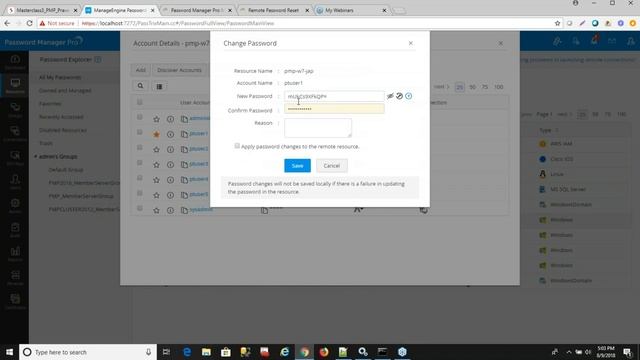Close the Account Details window
640x360 pixels.
501,43
